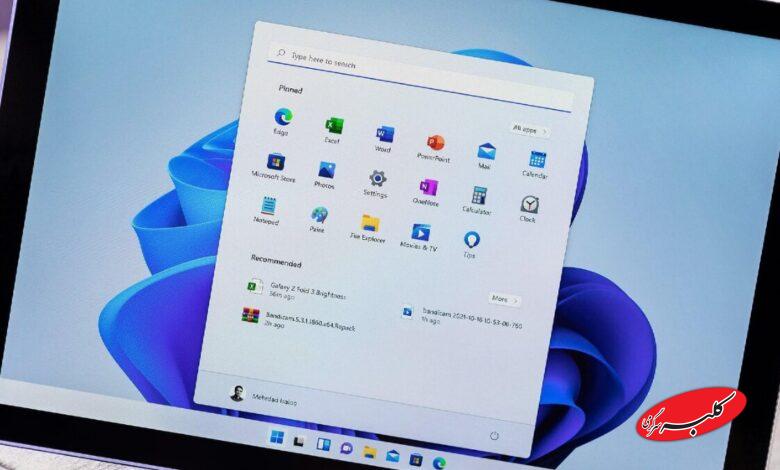Open the recommended Bandicam Repack archive
Screen dimensions: 780x470
coord(300,320)
